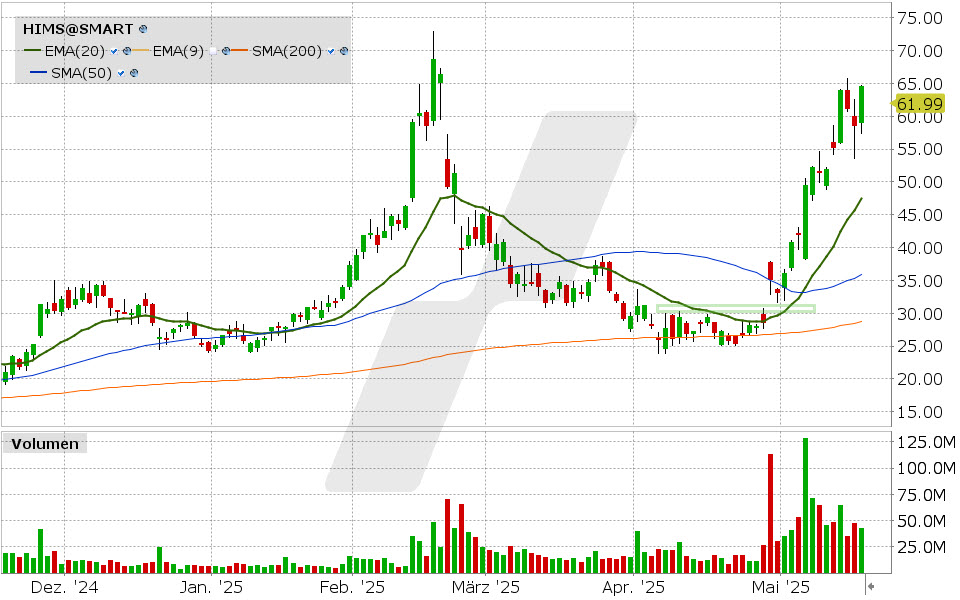Screen dimensions: 960x600
Task: Click the 25.0M volume axis value
Action: [921, 547]
